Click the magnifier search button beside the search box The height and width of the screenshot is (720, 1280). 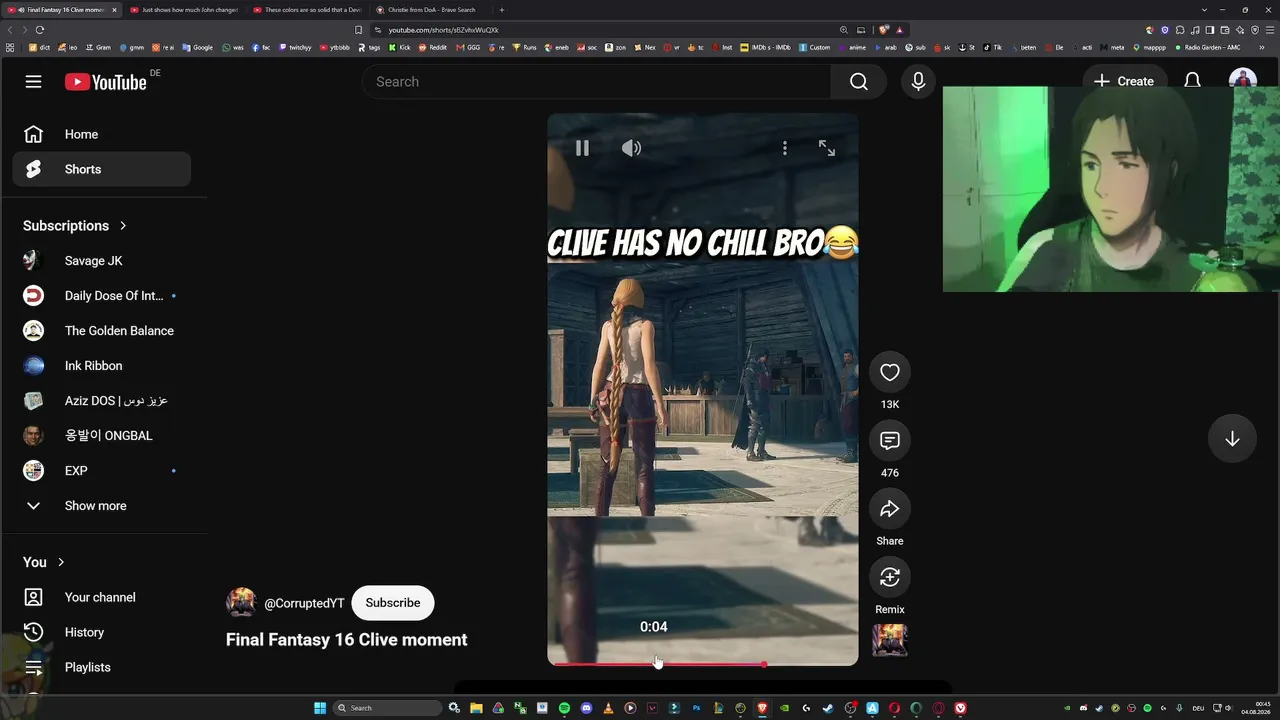tap(859, 82)
